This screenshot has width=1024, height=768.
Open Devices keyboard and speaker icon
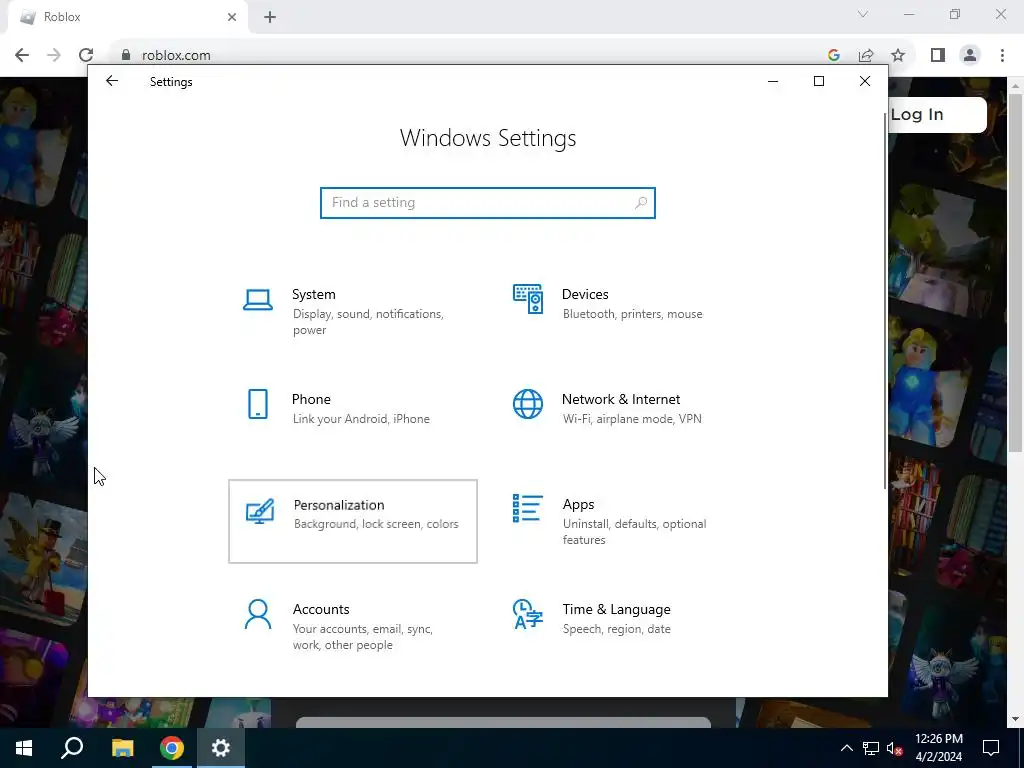coord(528,299)
